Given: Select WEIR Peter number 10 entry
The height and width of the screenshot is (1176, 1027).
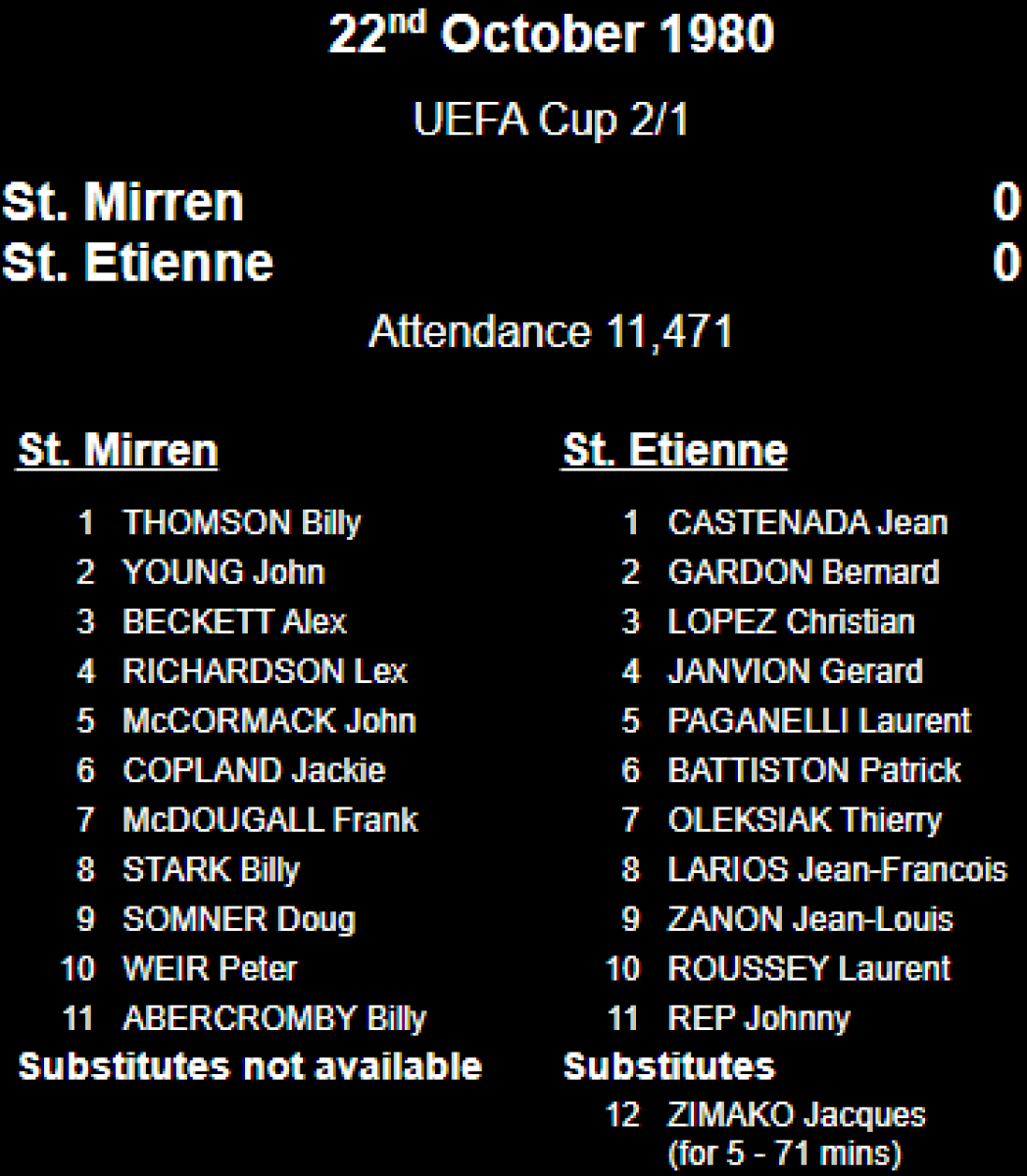Looking at the screenshot, I should tap(178, 969).
